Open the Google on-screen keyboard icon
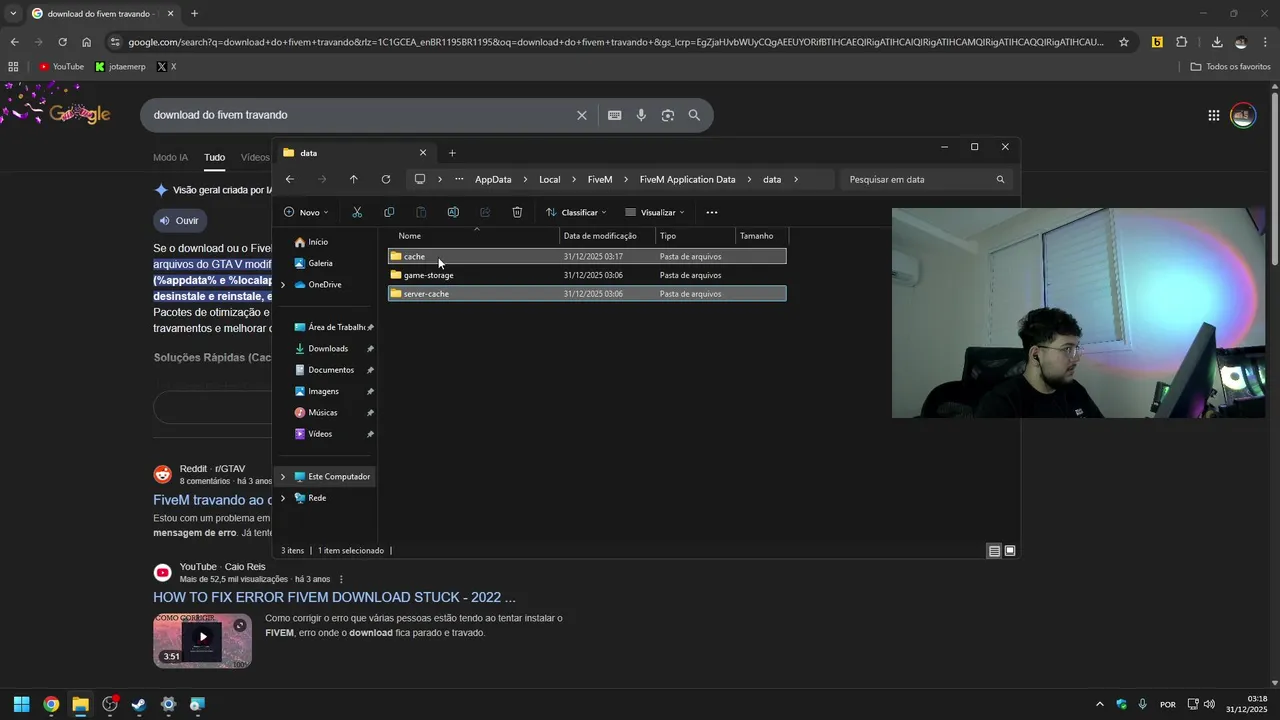The height and width of the screenshot is (720, 1280). 615,115
